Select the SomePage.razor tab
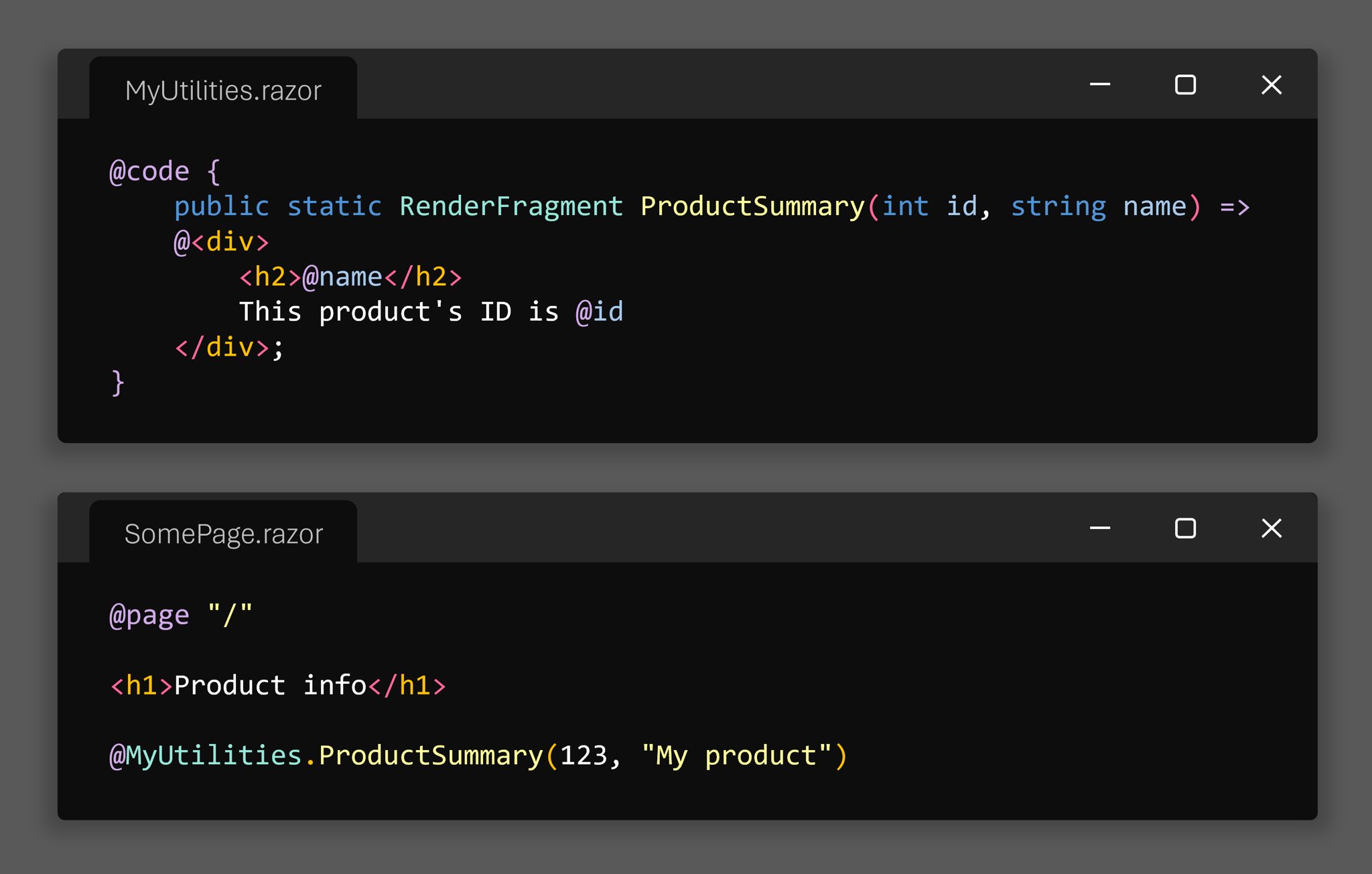The height and width of the screenshot is (874, 1372). pos(223,534)
